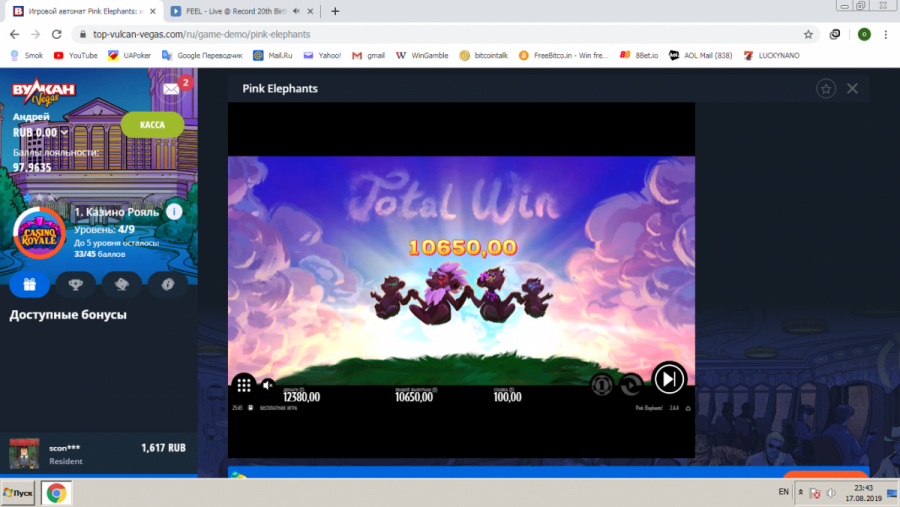Close the Pink Elephants browser tab
The height and width of the screenshot is (507, 900).
pos(153,11)
